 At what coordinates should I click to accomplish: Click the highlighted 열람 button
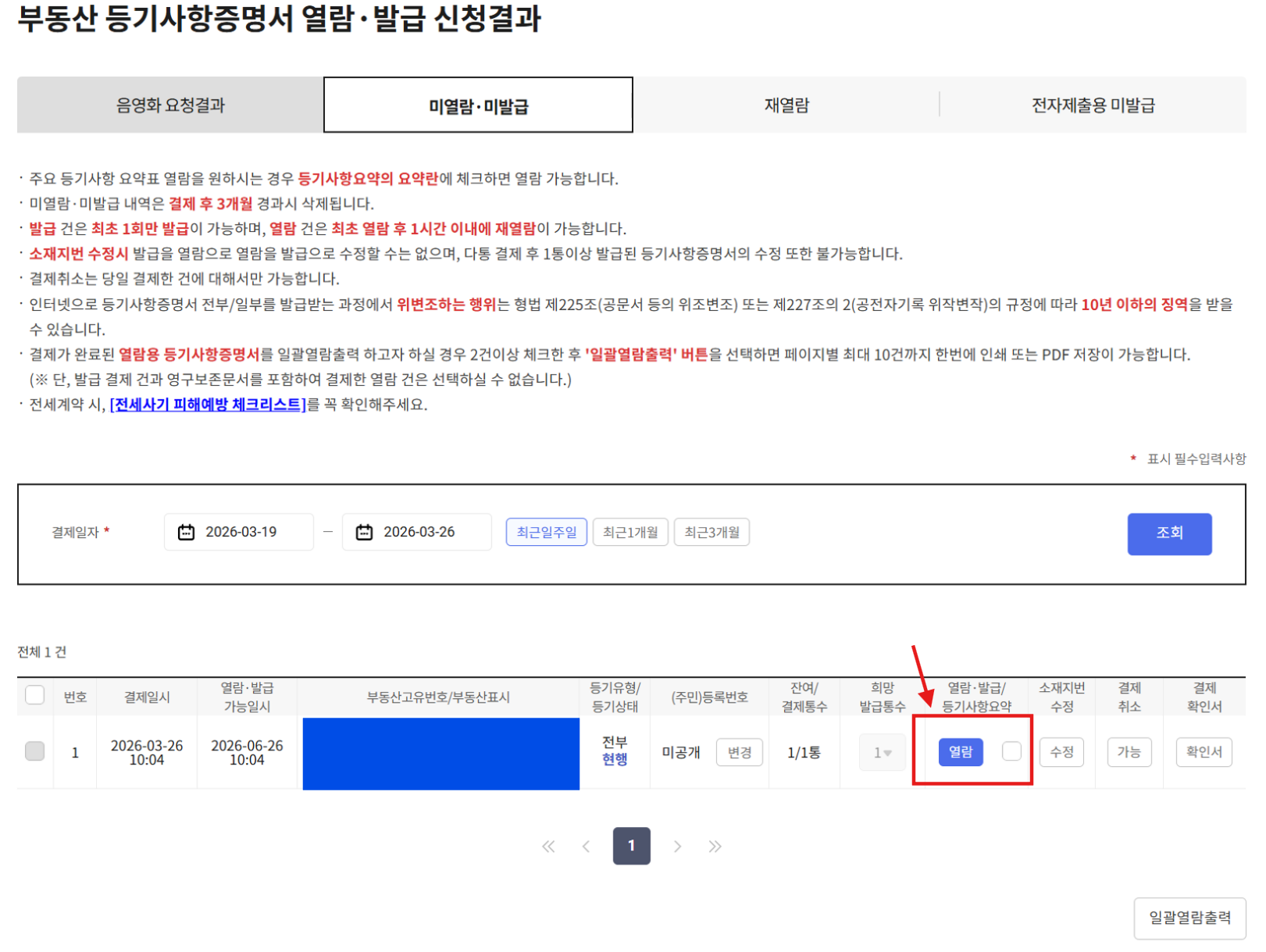coord(961,751)
